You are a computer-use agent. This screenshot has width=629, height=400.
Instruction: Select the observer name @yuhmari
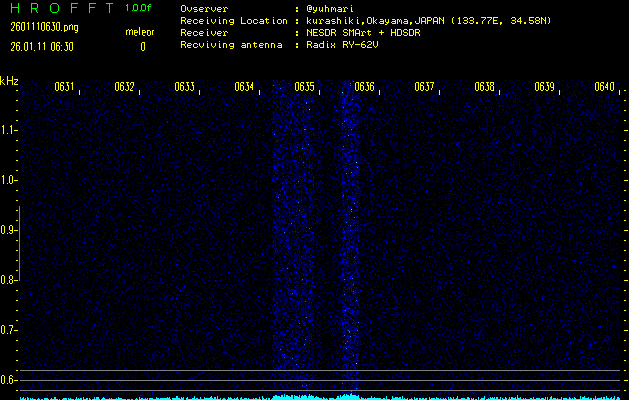coord(328,8)
